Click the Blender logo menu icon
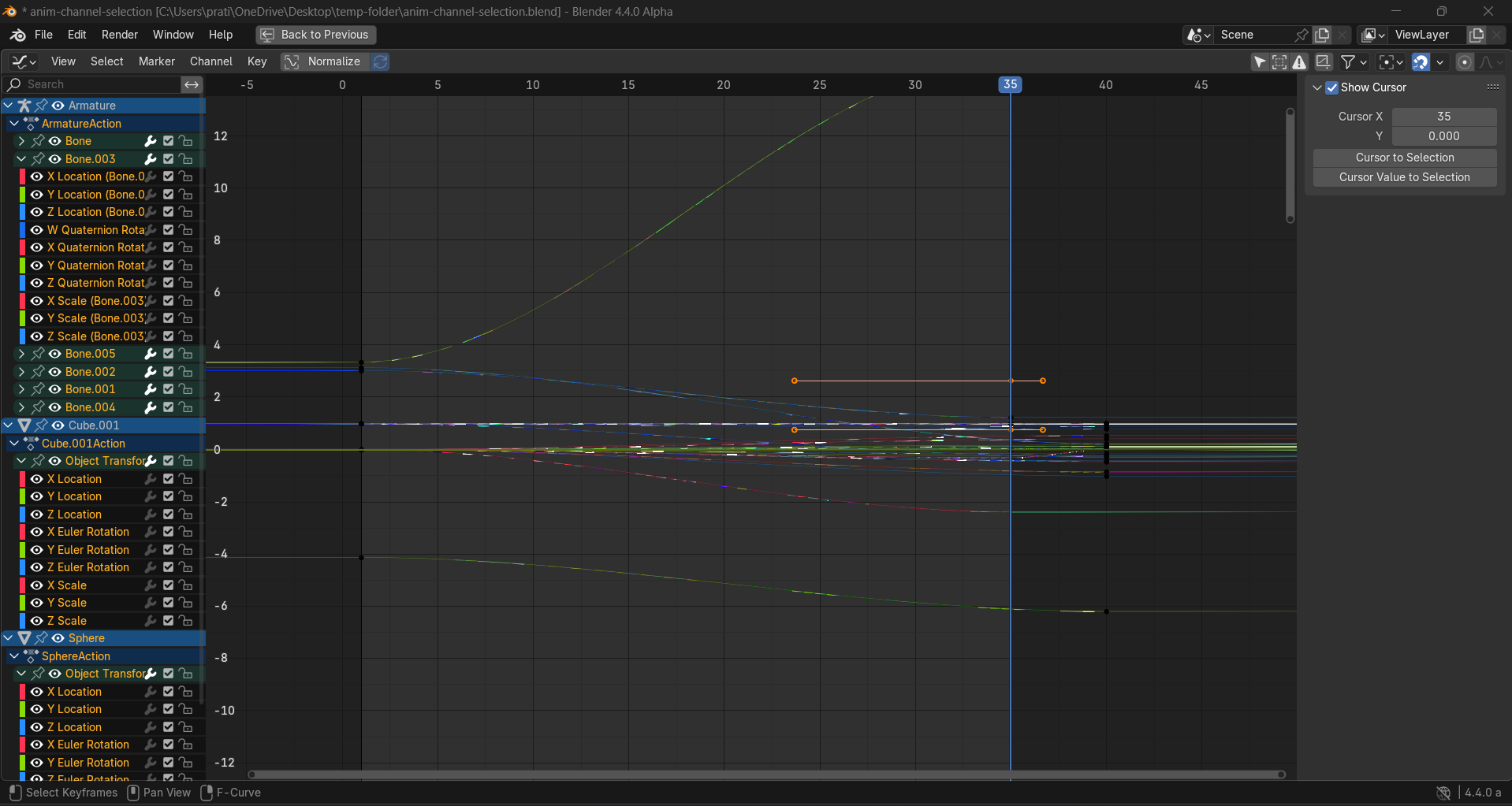The height and width of the screenshot is (806, 1512). point(17,35)
